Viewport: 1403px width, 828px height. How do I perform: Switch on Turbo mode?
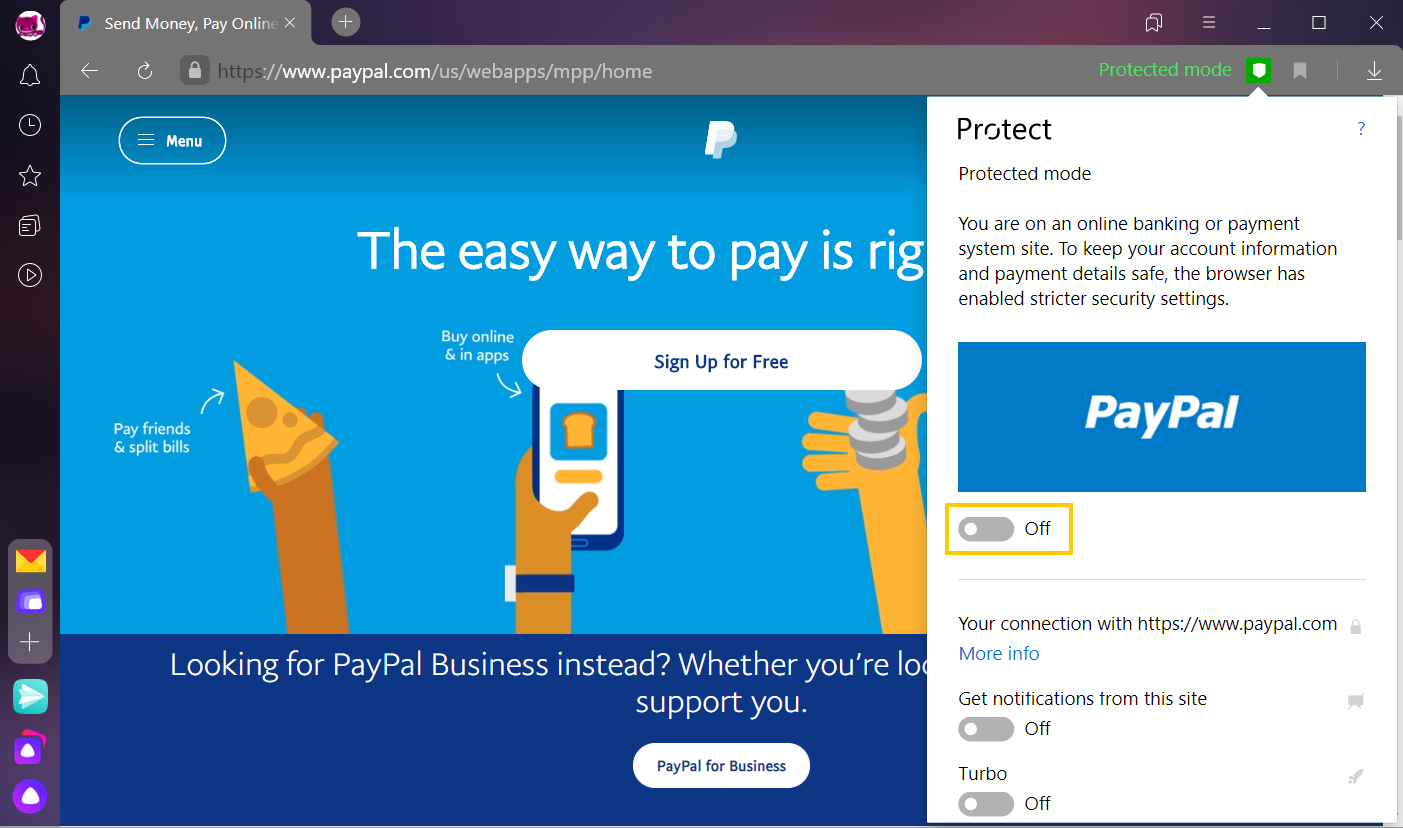tap(986, 803)
